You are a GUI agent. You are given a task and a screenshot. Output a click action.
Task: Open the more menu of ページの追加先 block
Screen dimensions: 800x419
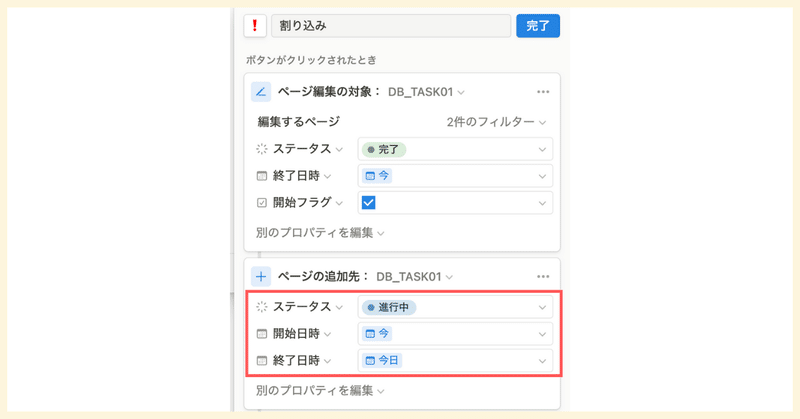pos(543,277)
